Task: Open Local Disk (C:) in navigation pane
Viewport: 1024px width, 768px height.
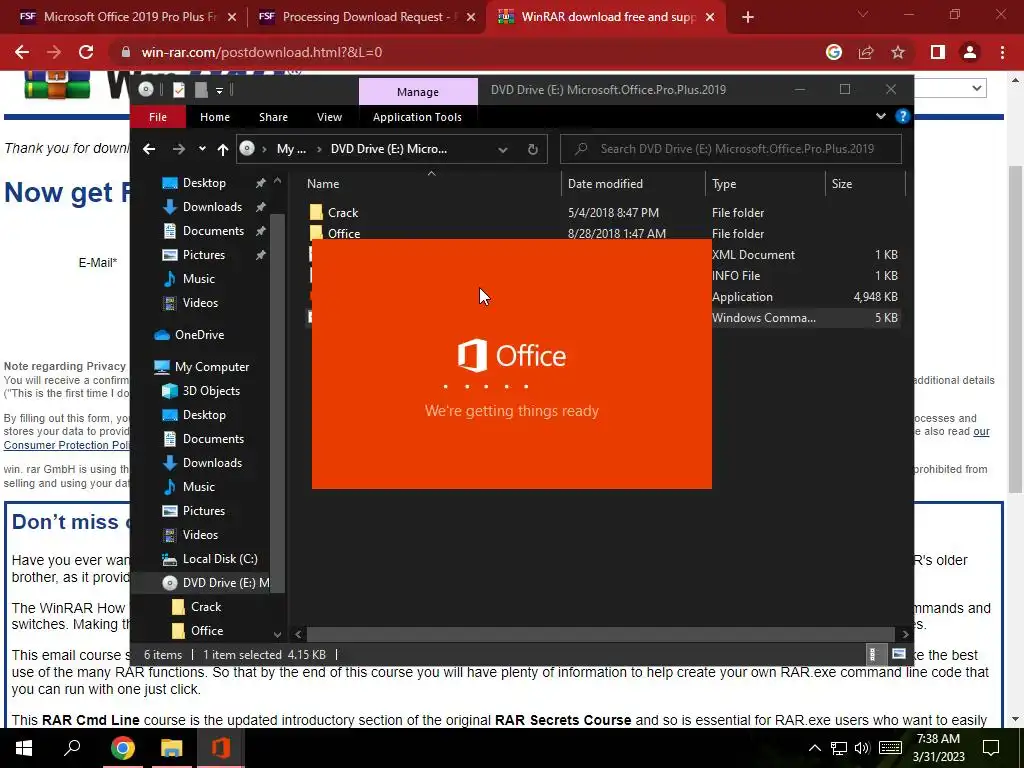Action: coord(219,559)
